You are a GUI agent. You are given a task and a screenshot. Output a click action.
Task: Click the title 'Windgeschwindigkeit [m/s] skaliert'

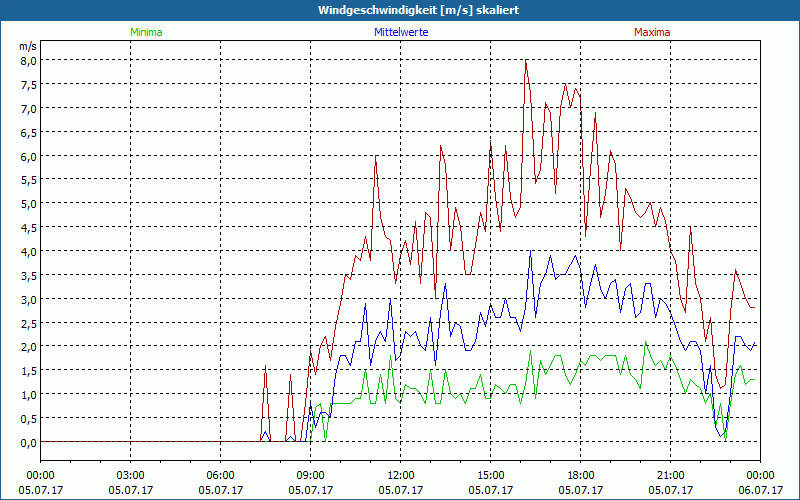(x=418, y=10)
